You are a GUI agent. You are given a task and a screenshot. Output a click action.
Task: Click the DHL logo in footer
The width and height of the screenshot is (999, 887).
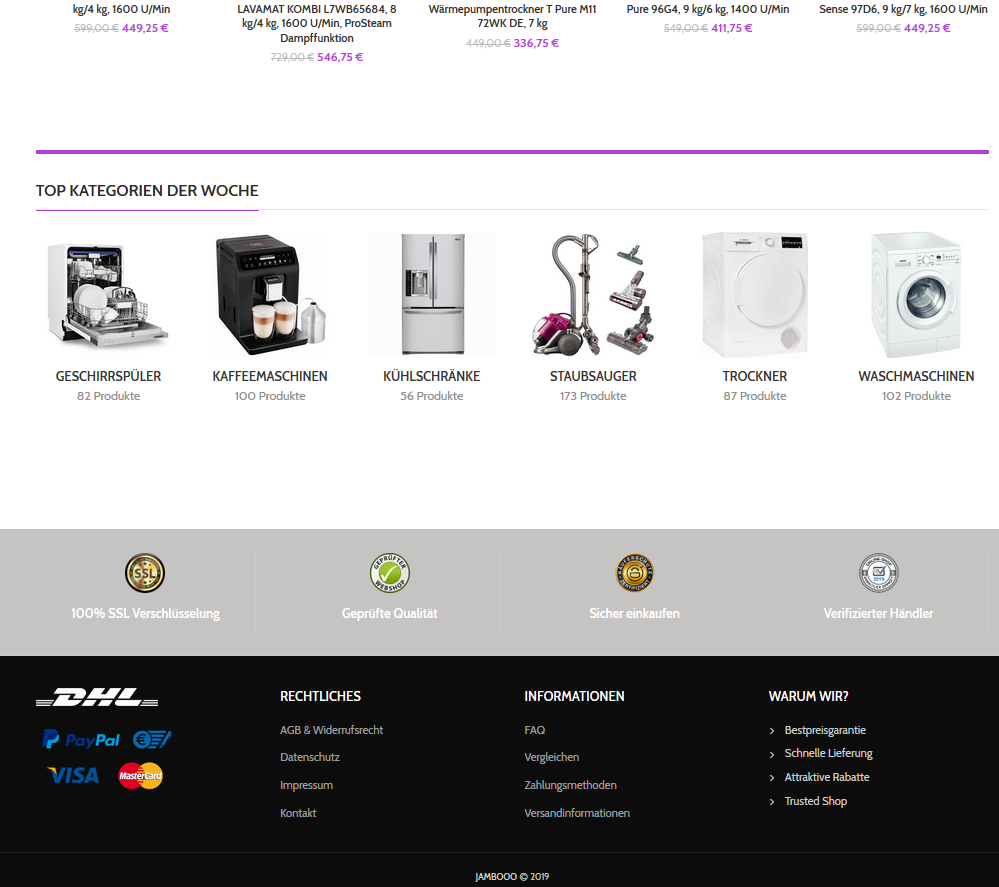click(97, 697)
